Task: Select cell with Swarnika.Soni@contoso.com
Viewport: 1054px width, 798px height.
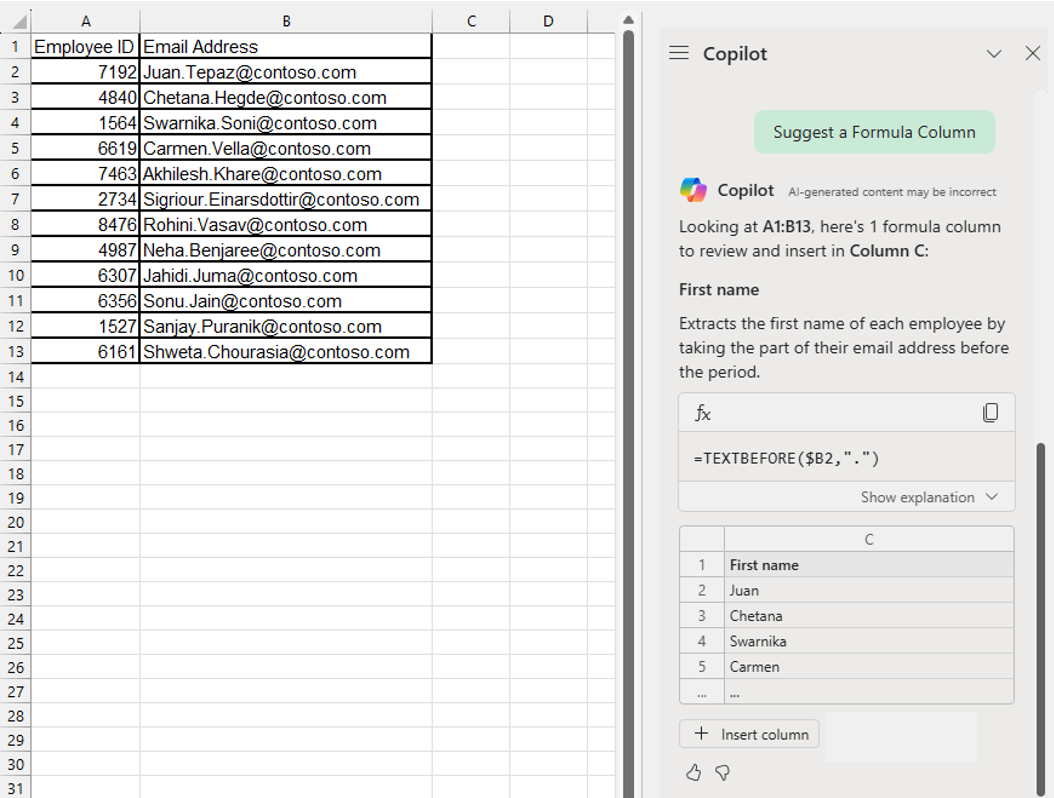Action: point(286,123)
